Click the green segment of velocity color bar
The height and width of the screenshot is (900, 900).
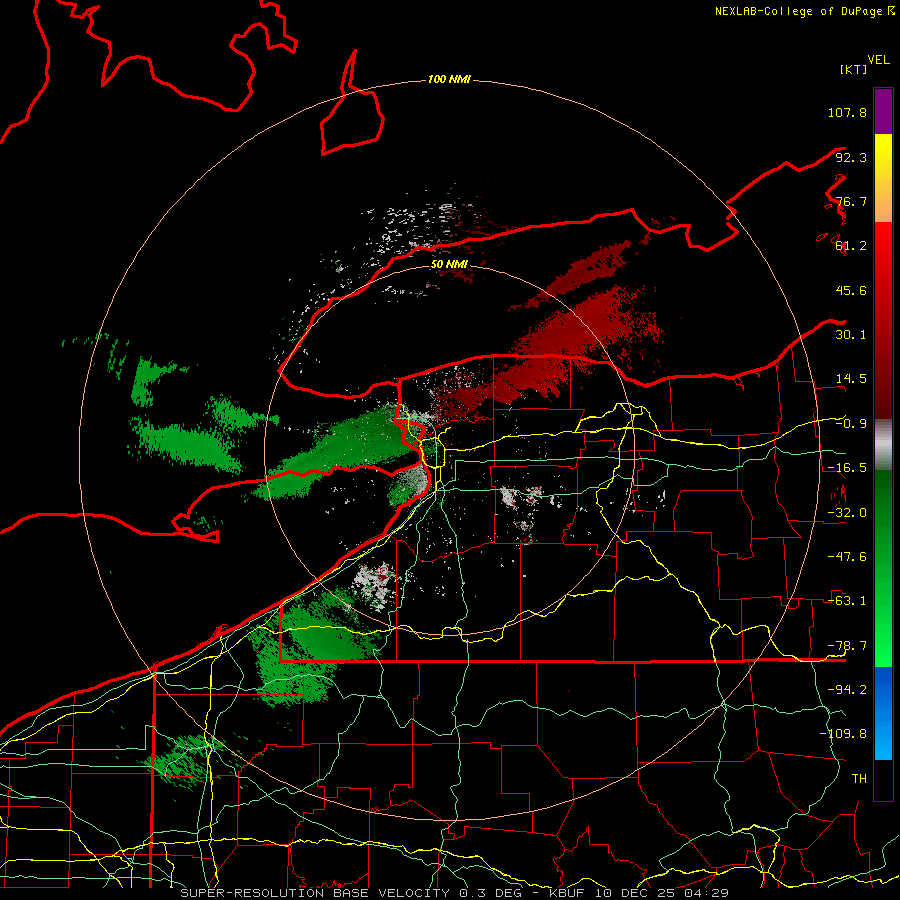(883, 568)
